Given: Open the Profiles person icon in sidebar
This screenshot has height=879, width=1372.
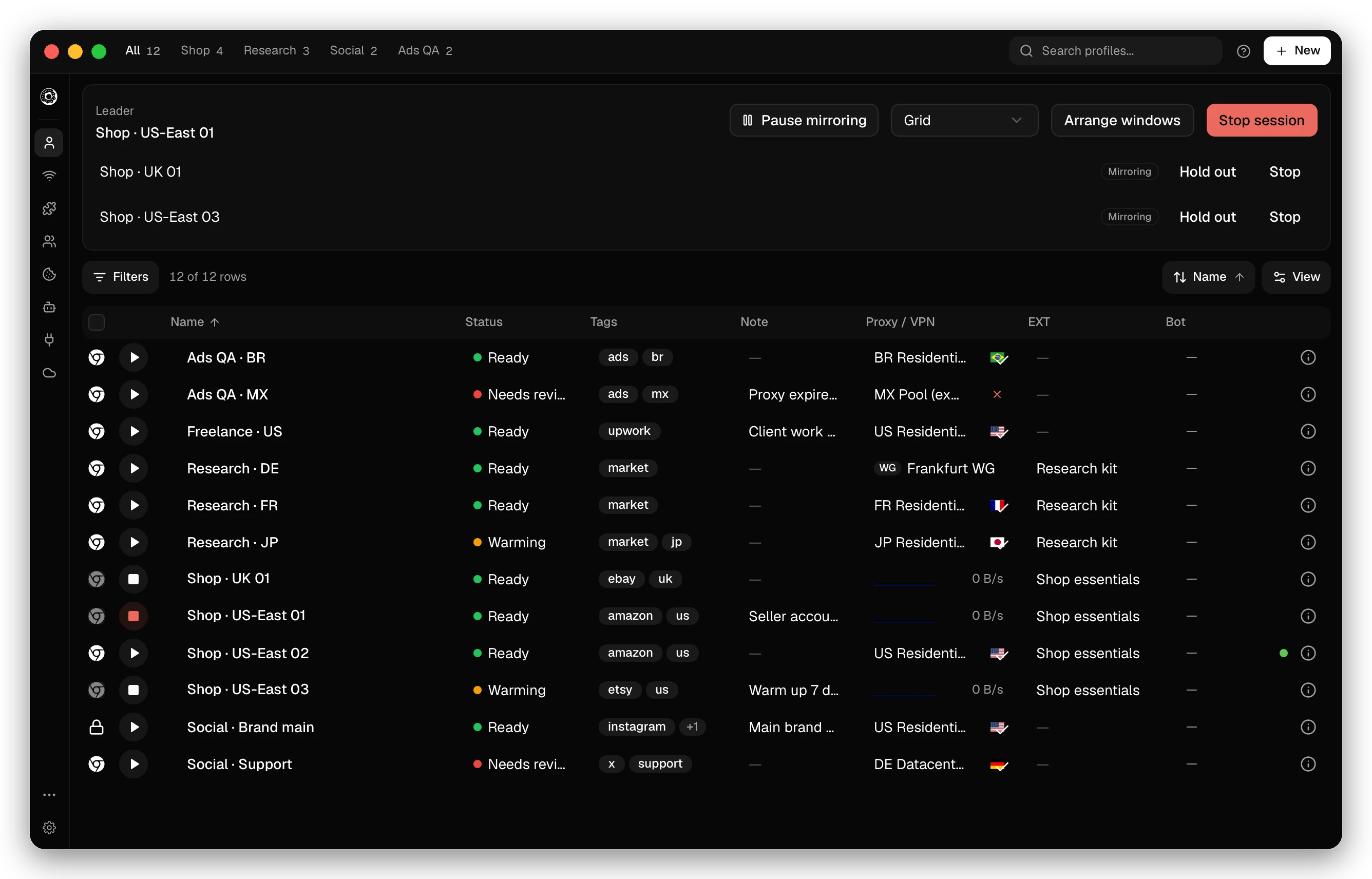Looking at the screenshot, I should (49, 143).
